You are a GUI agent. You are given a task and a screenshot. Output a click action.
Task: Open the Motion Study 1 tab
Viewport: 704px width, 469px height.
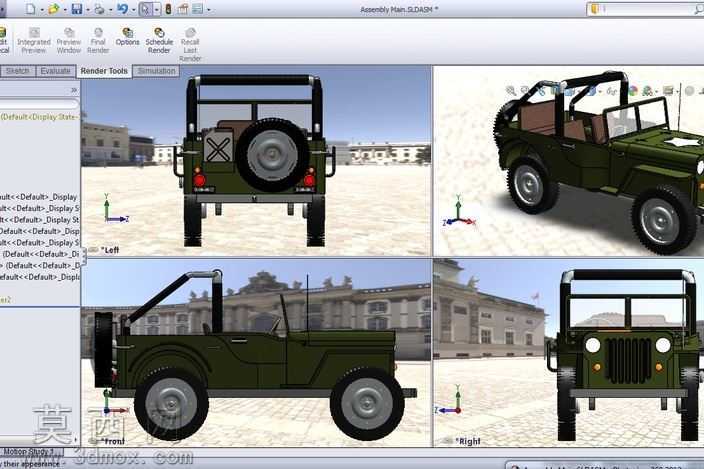tap(31, 451)
